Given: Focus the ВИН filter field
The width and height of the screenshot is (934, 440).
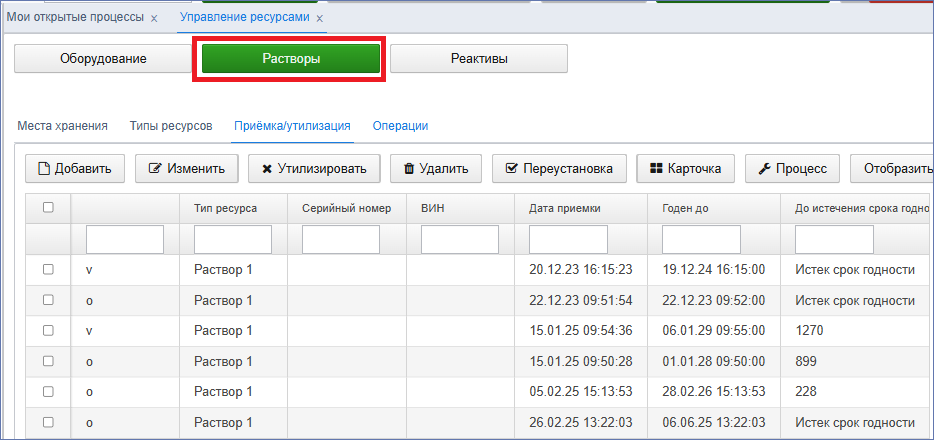Looking at the screenshot, I should tap(460, 239).
